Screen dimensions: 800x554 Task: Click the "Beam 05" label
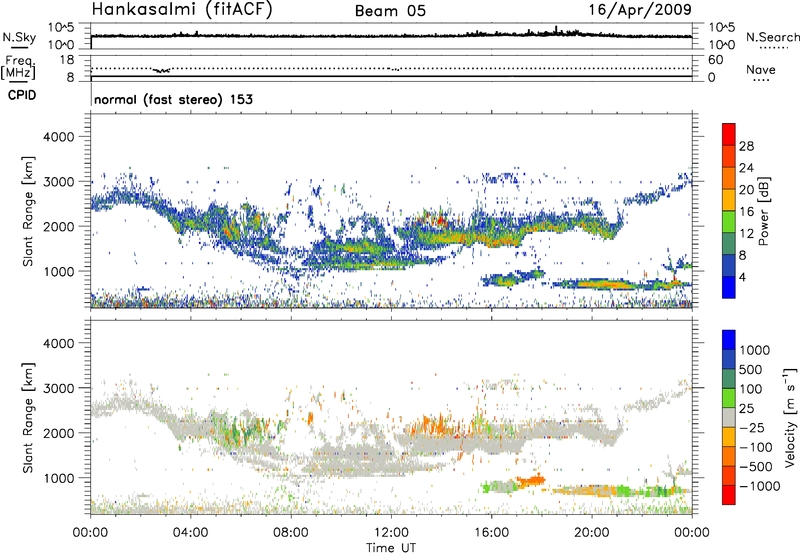(390, 11)
